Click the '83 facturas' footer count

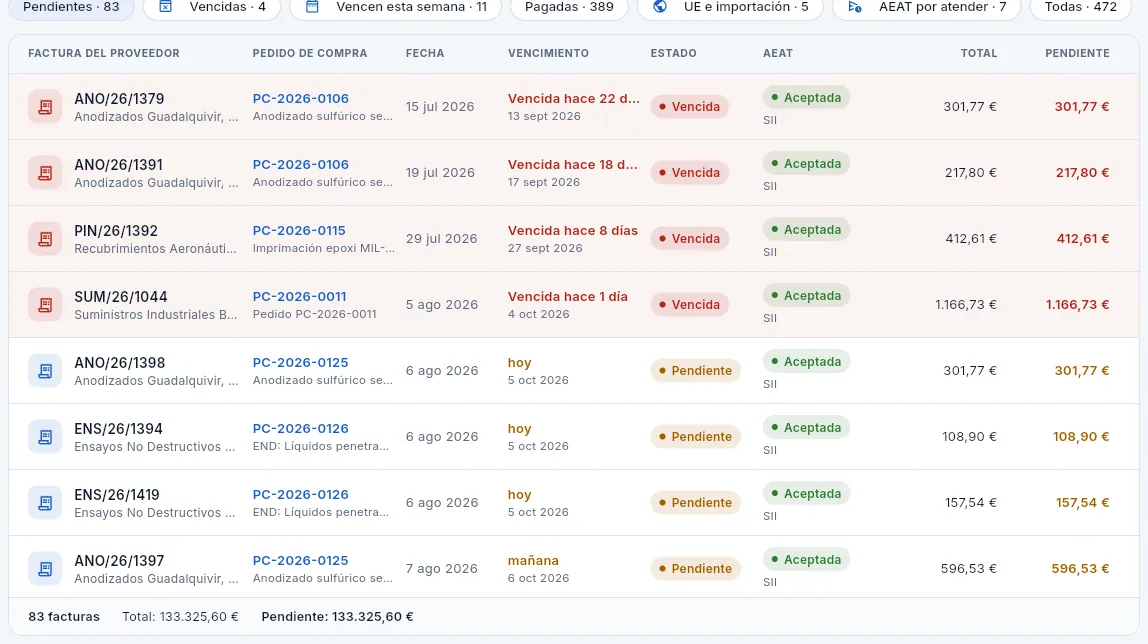64,617
